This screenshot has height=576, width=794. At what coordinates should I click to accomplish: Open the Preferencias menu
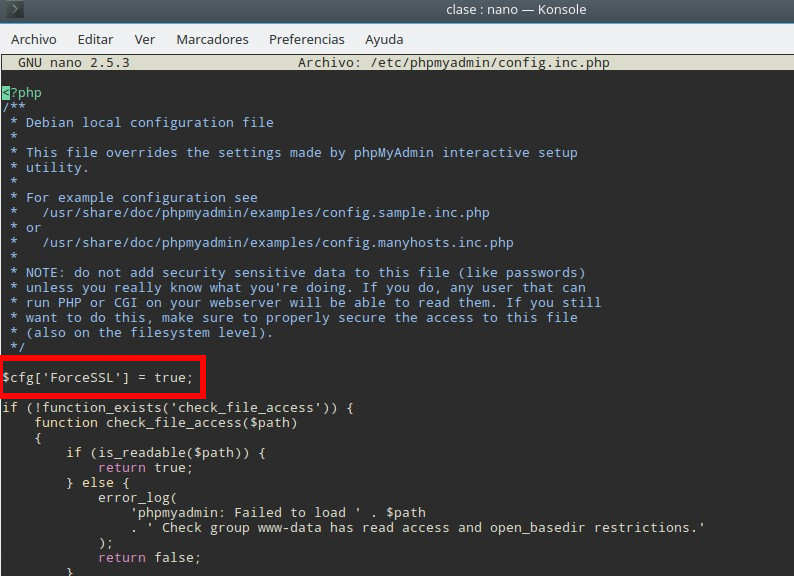point(306,40)
